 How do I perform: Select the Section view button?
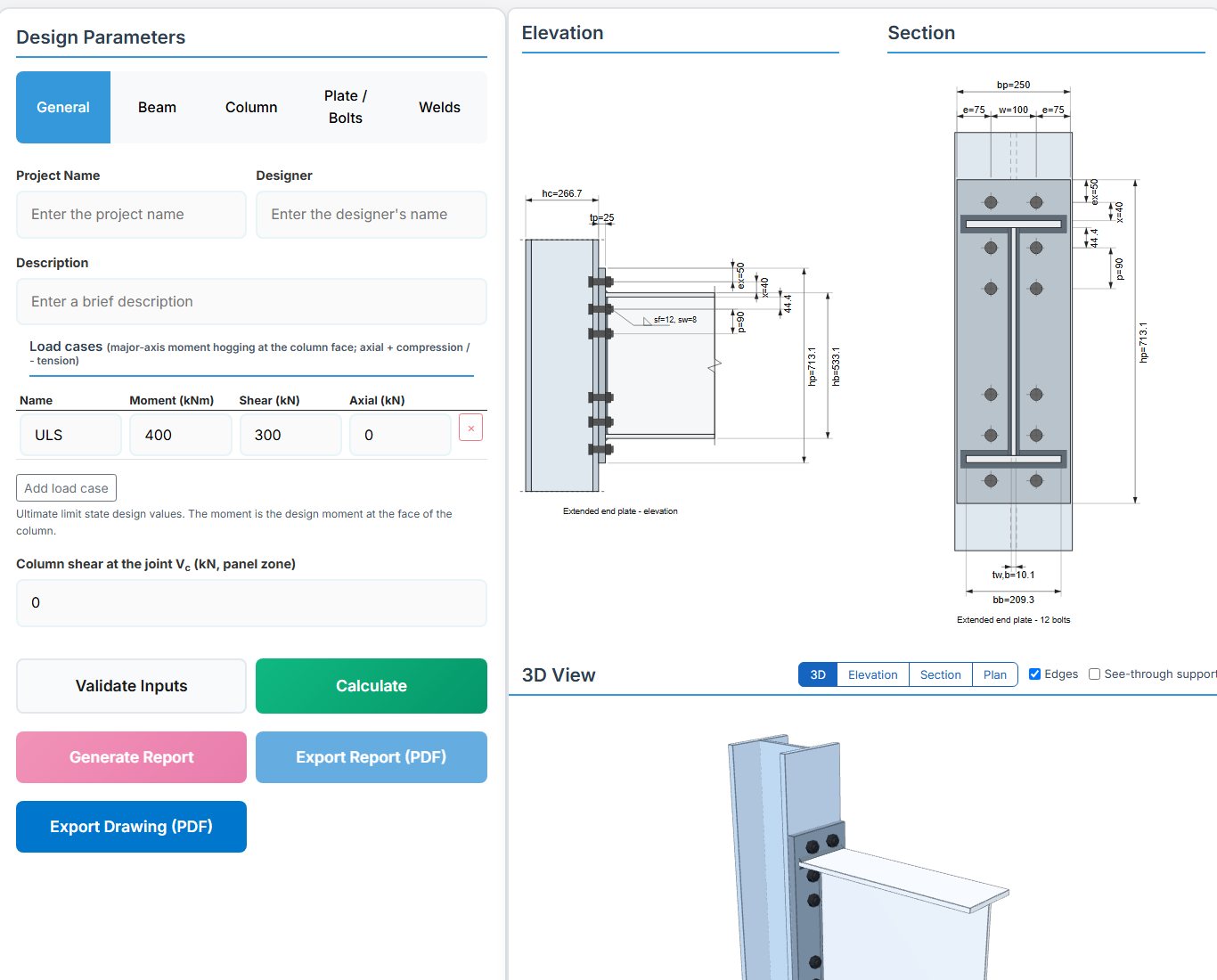(941, 674)
